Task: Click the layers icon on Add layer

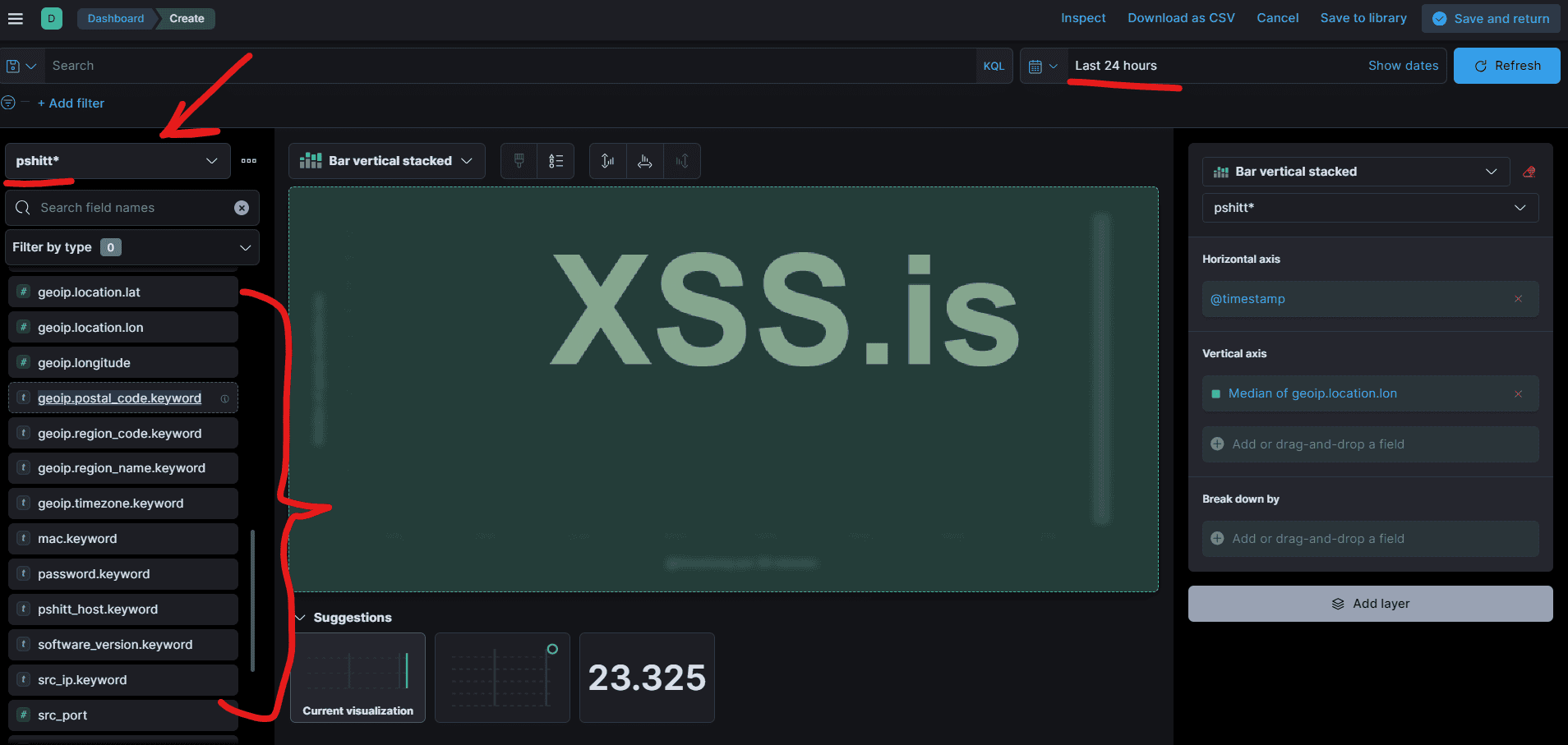Action: (x=1338, y=604)
